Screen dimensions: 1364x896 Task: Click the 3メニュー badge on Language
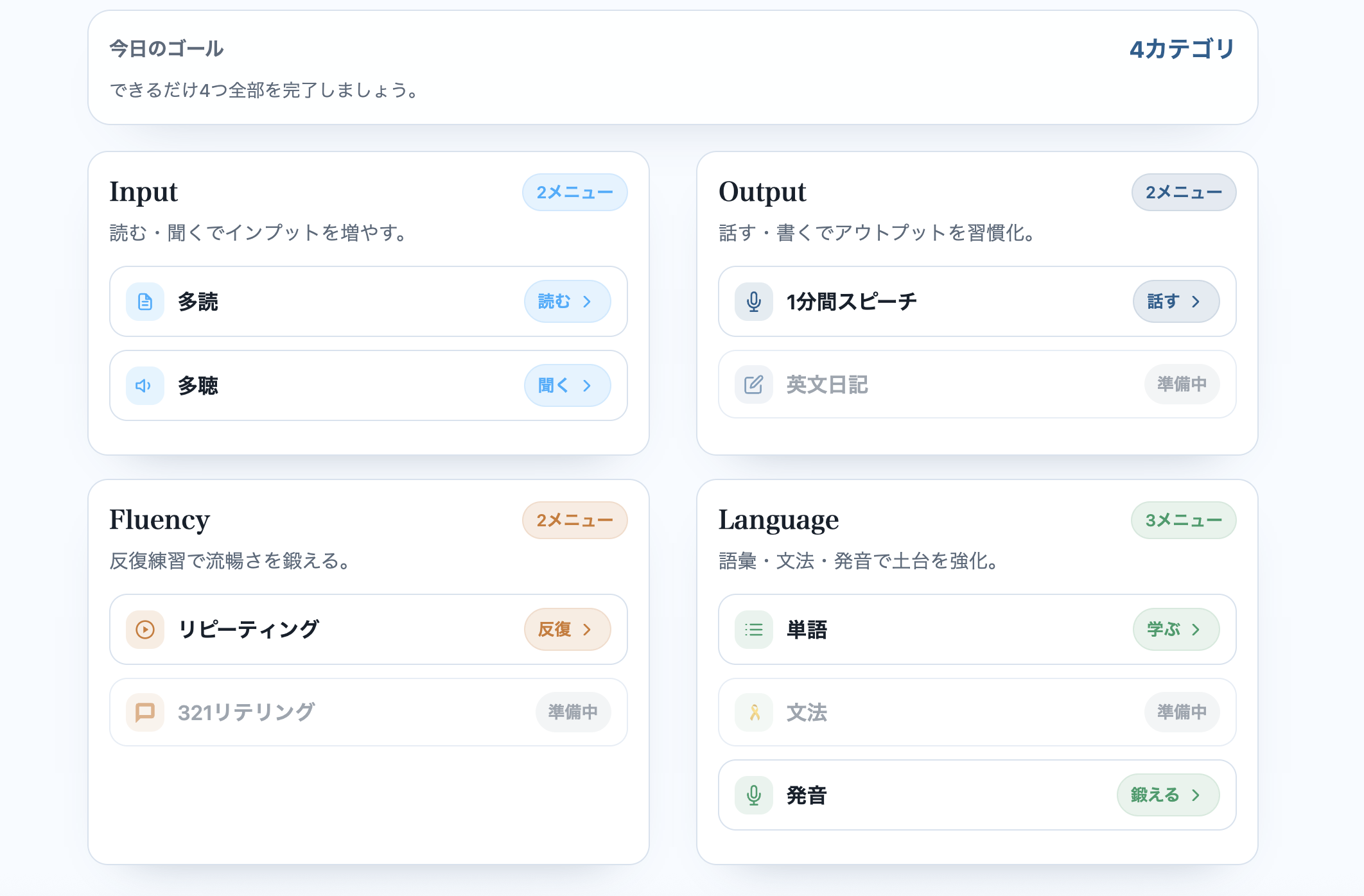(x=1183, y=520)
